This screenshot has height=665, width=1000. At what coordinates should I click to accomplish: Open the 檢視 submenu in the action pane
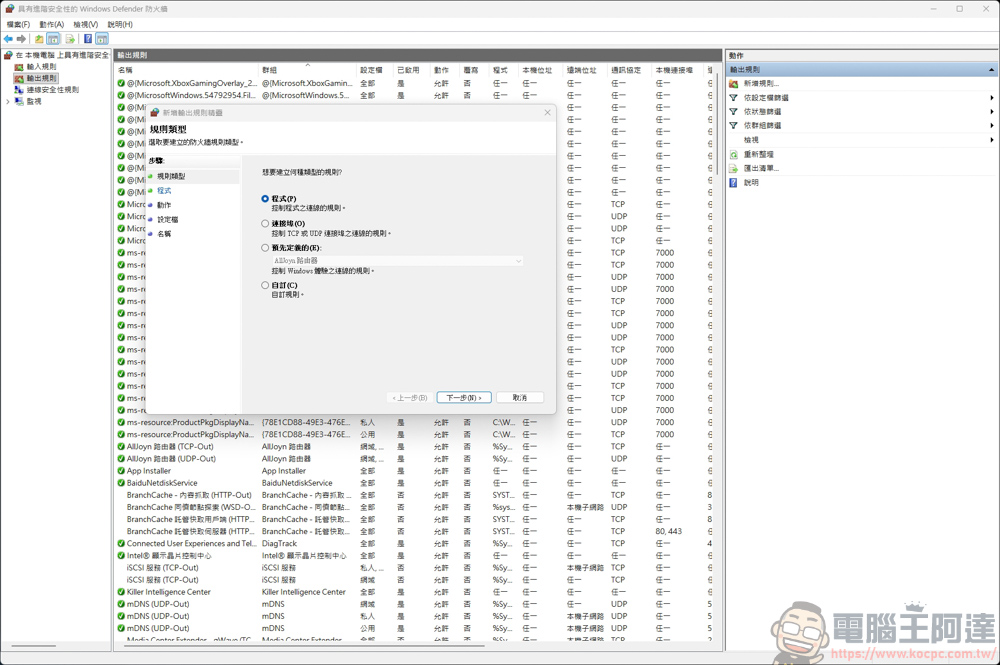tap(862, 140)
